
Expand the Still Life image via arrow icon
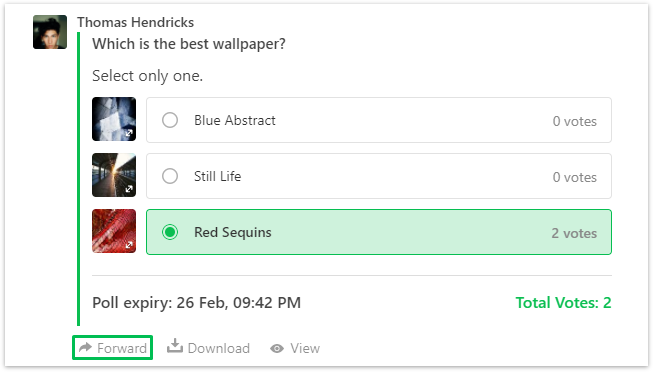pos(129,189)
